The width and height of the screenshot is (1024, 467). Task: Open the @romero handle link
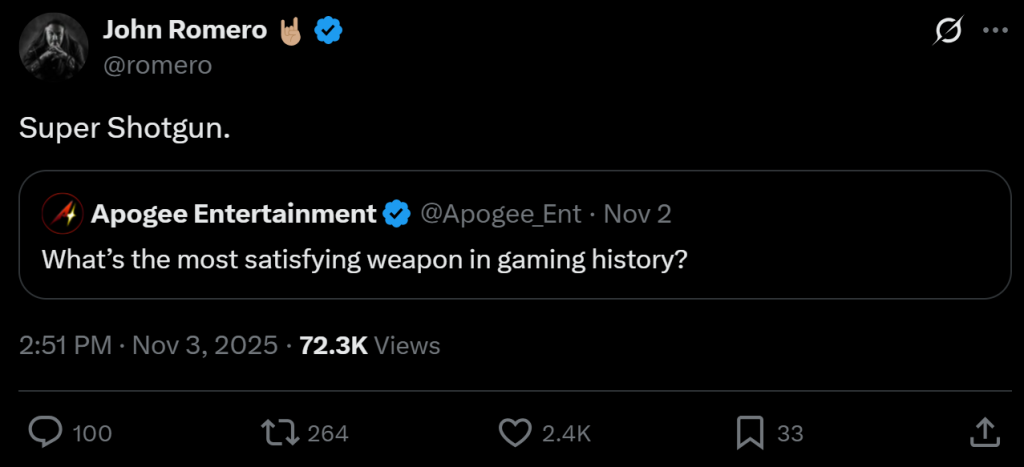pos(157,65)
